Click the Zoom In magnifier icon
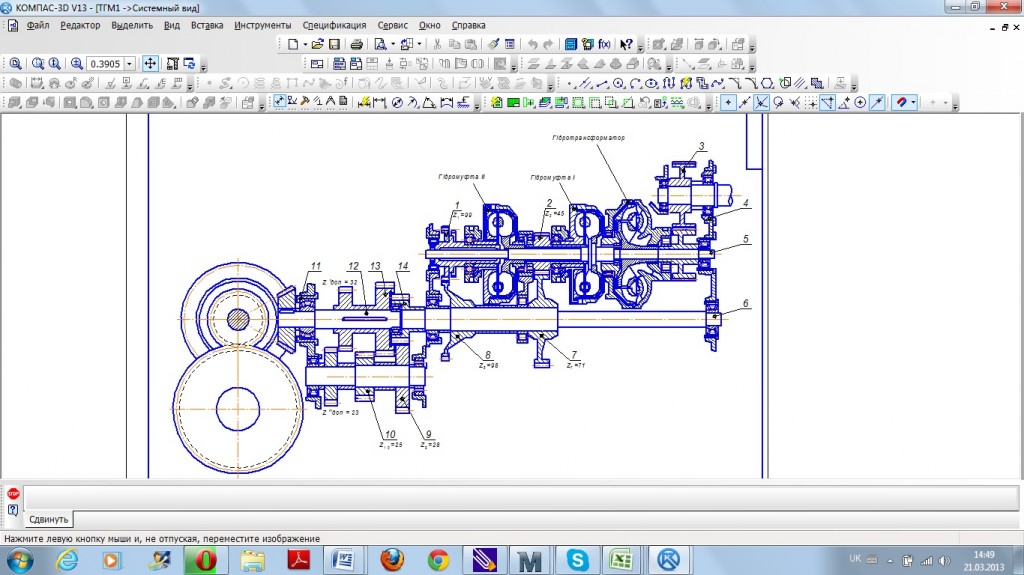The height and width of the screenshot is (575, 1024). point(38,63)
